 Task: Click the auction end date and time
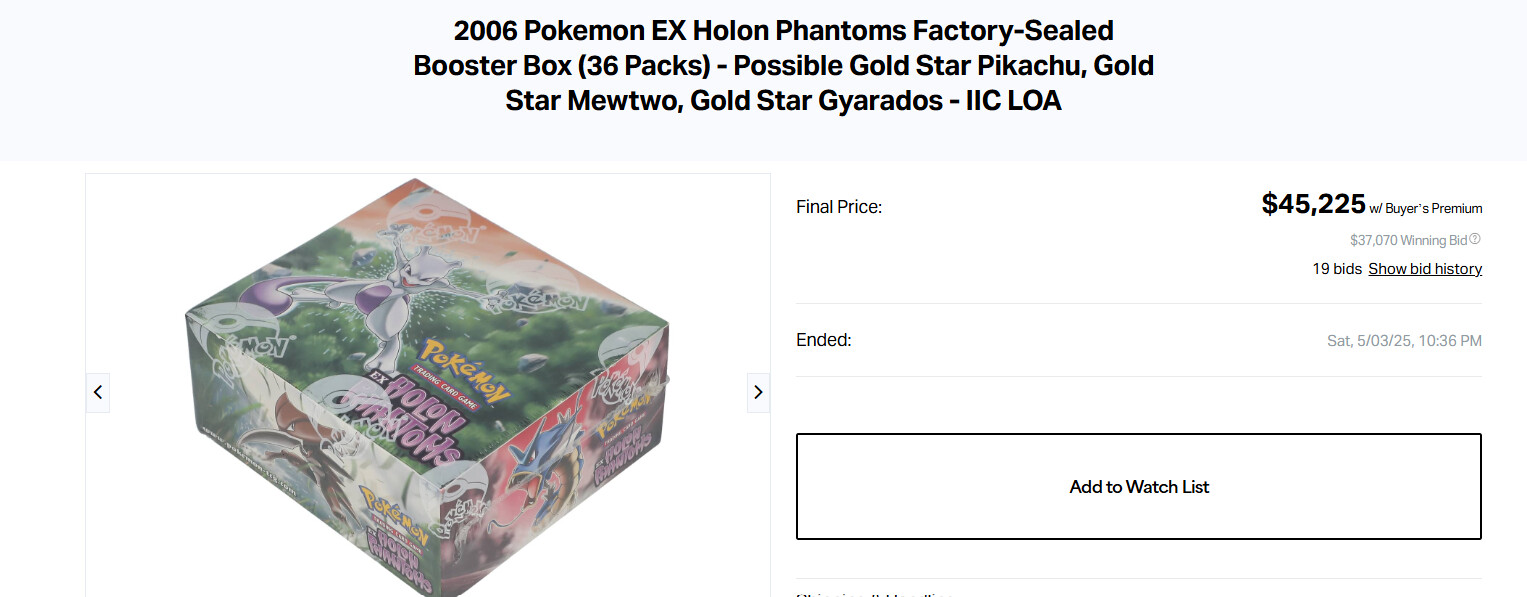coord(1404,341)
